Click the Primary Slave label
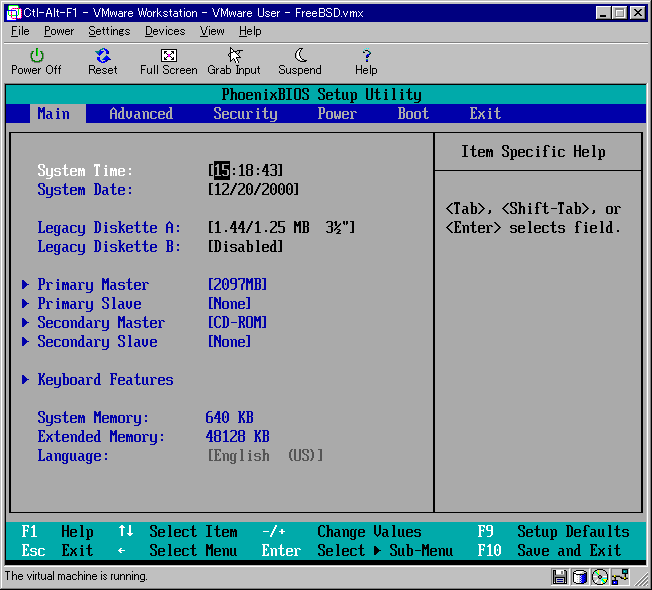 [x=89, y=304]
